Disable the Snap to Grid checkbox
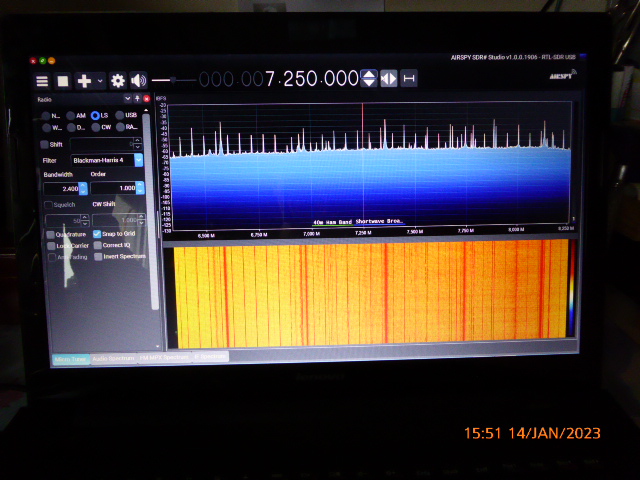Image resolution: width=640 pixels, height=480 pixels. click(x=97, y=234)
